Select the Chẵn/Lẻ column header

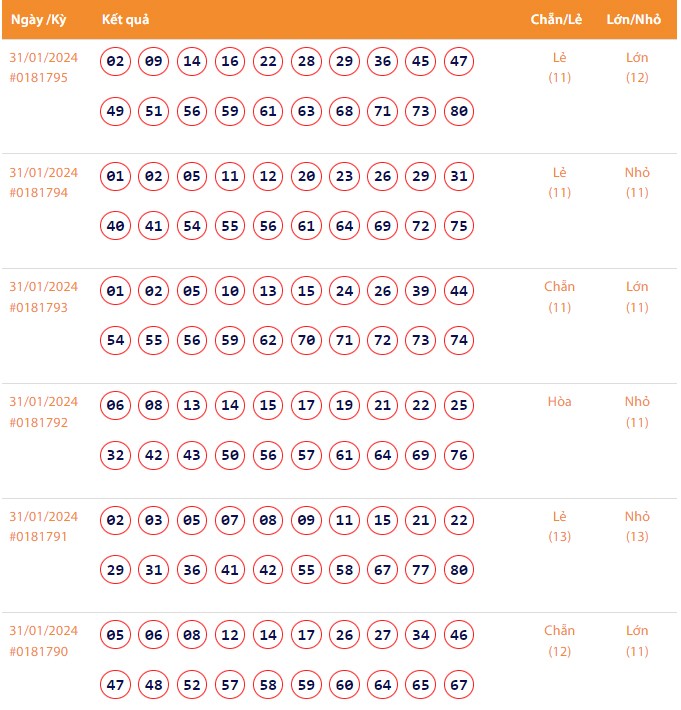(x=559, y=20)
